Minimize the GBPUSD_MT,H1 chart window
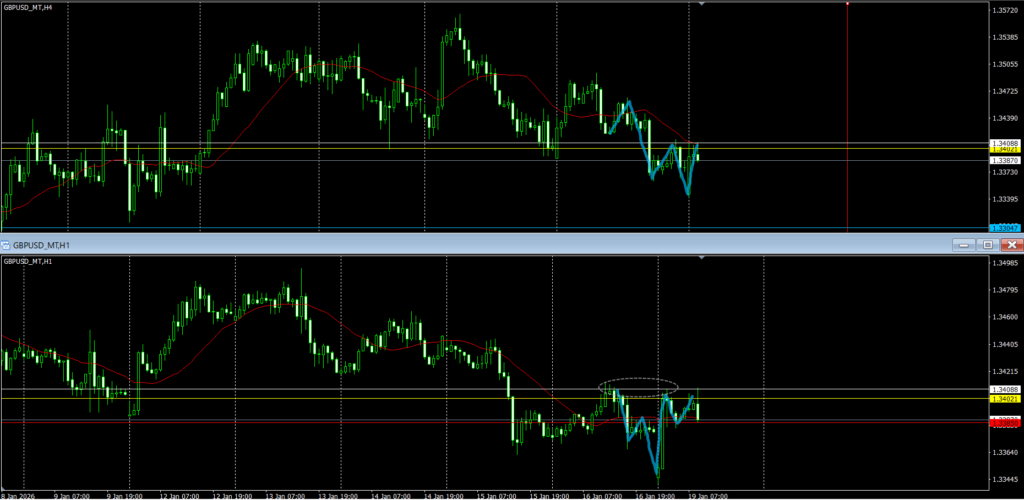 click(x=965, y=245)
